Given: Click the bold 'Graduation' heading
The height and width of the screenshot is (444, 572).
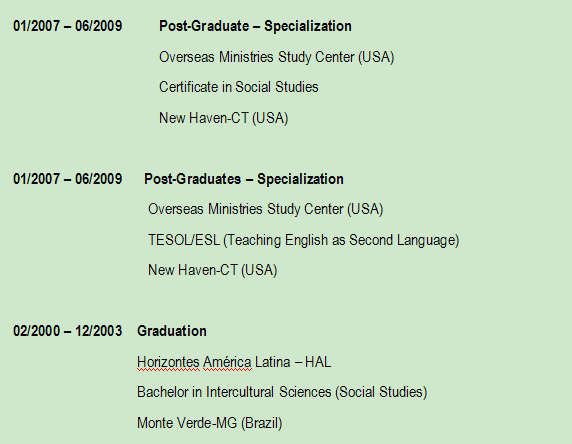Looking at the screenshot, I should coord(172,331).
